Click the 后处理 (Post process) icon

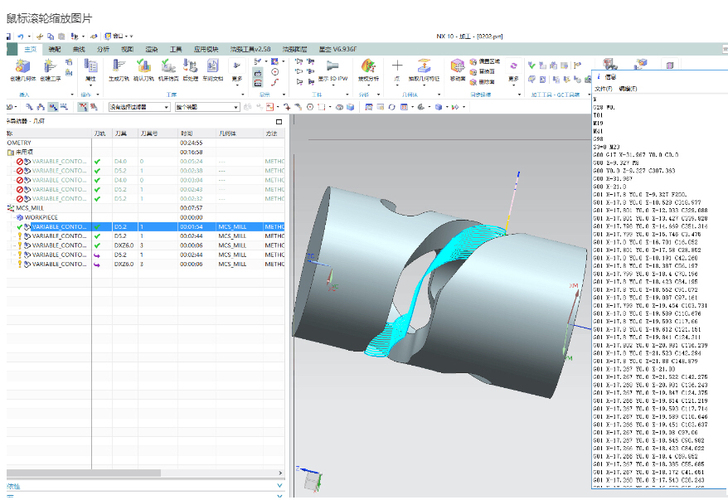coord(190,67)
